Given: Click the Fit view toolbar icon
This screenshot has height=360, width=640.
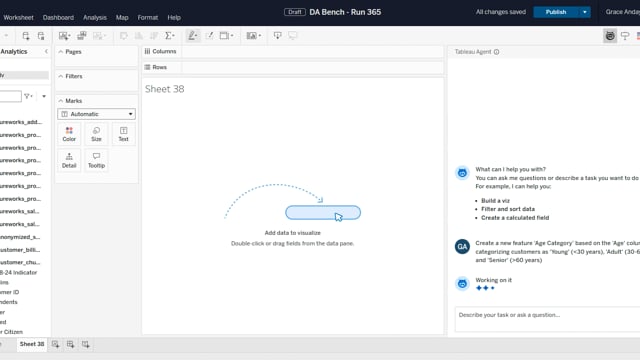Looking at the screenshot, I should pyautogui.click(x=224, y=36).
